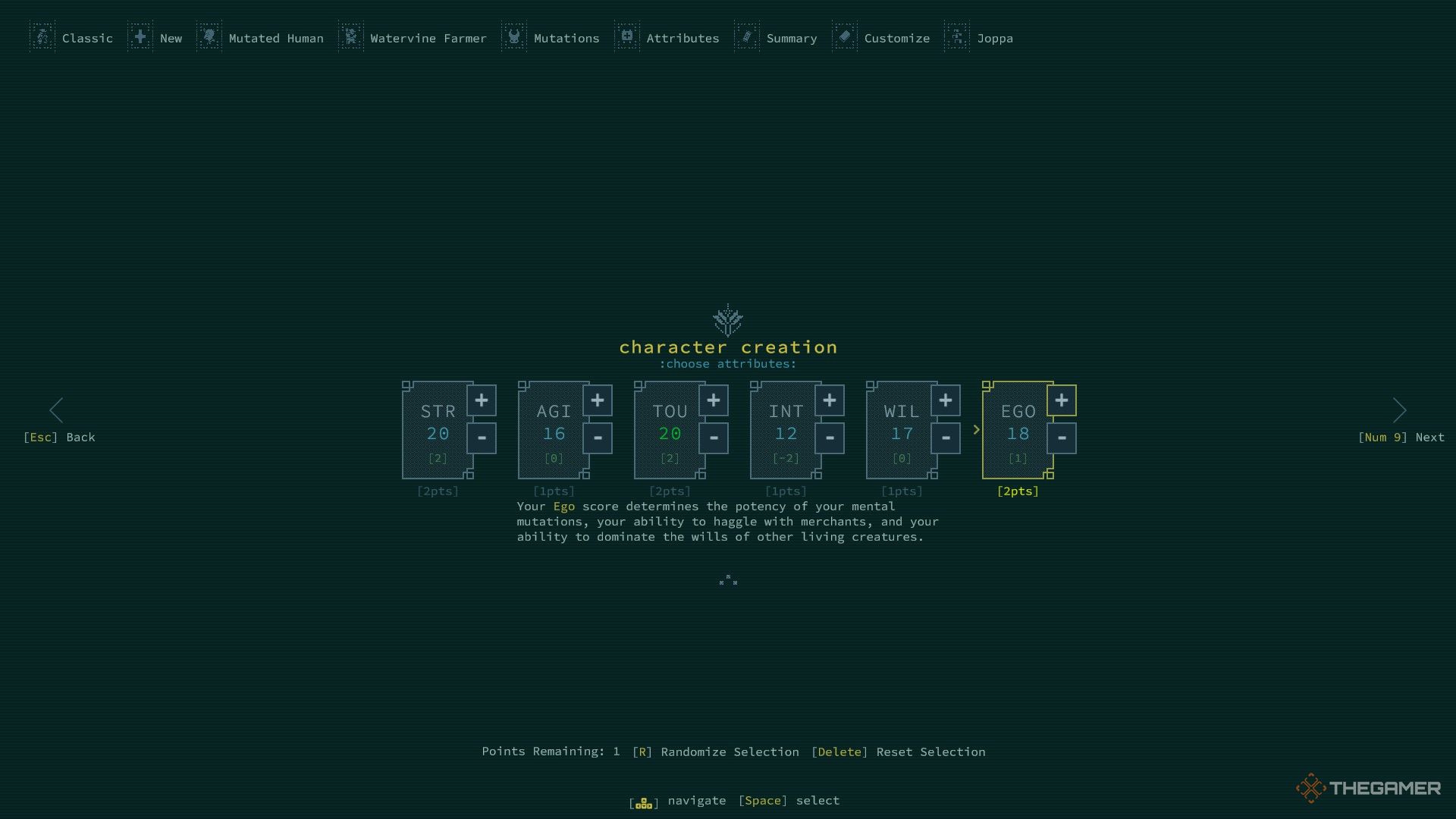Select the Customize tab icon
Viewport: 1456px width, 819px height.
tap(845, 37)
